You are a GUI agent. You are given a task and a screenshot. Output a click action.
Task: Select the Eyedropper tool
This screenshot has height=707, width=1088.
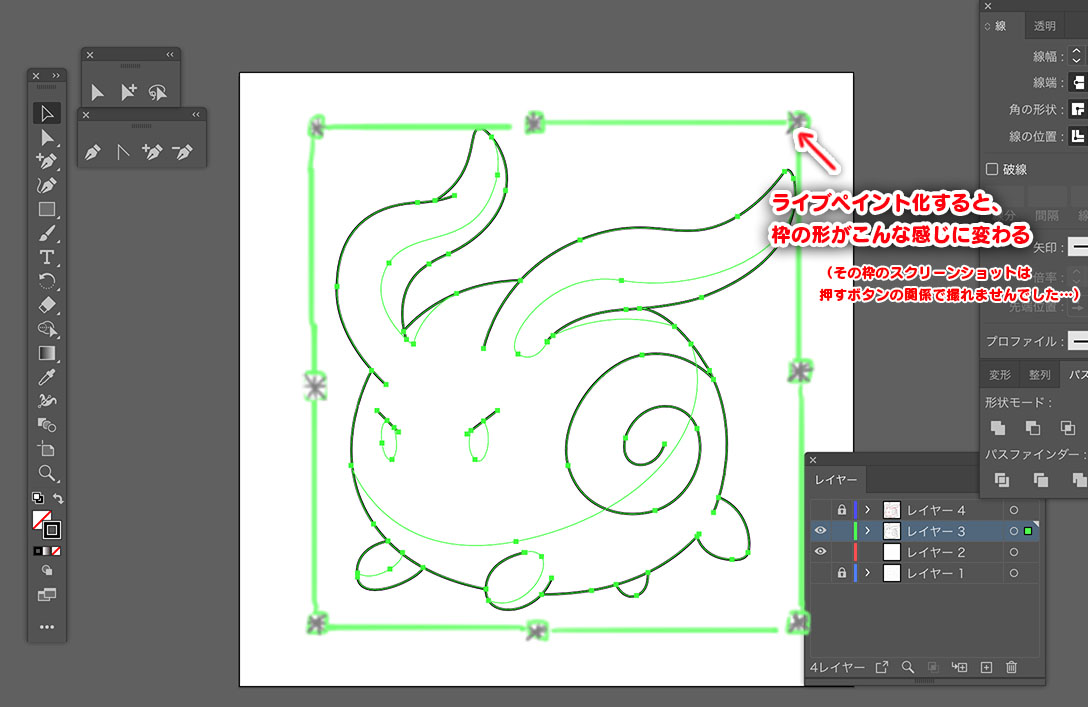click(x=46, y=377)
